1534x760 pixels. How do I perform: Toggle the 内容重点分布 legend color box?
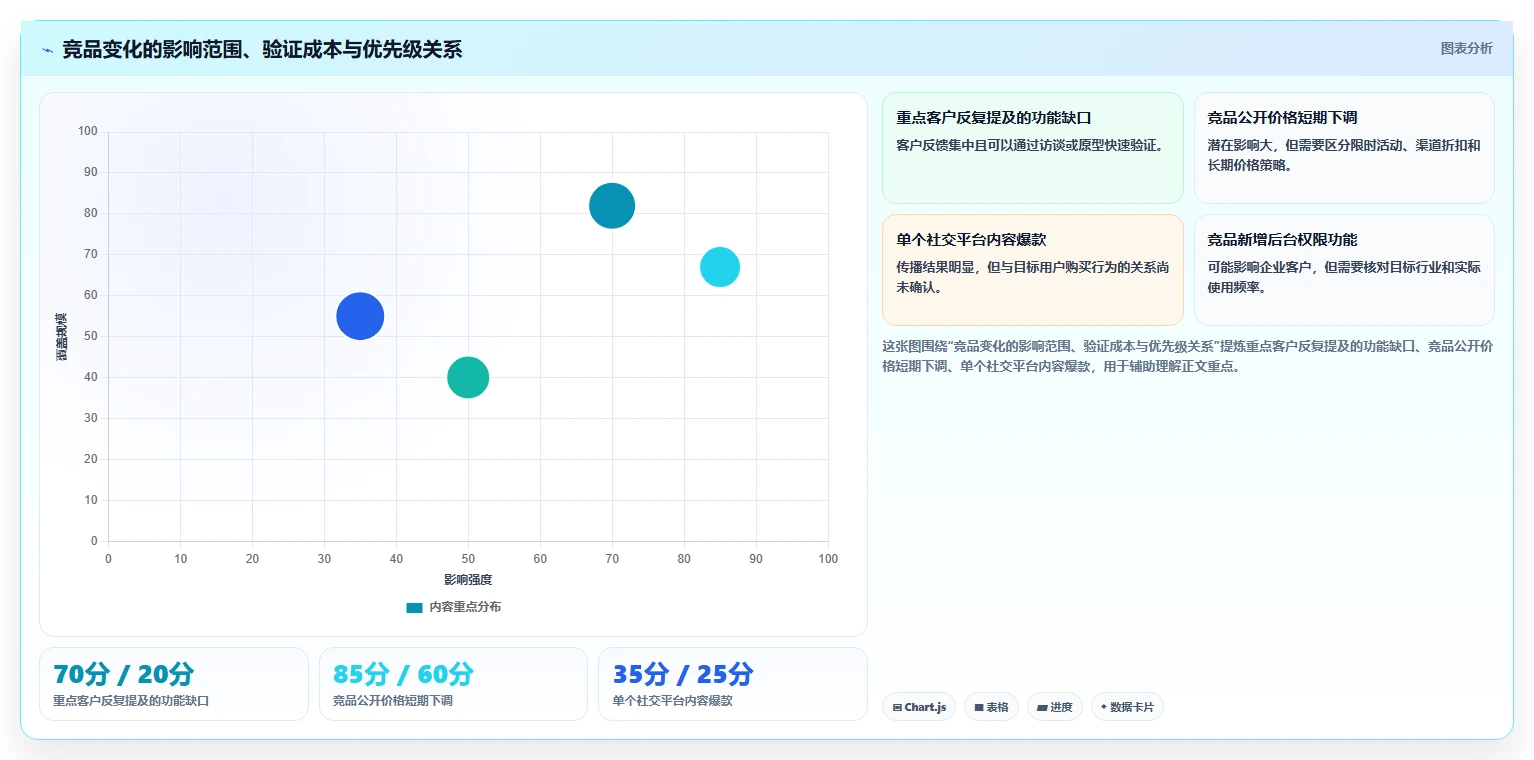coord(414,607)
